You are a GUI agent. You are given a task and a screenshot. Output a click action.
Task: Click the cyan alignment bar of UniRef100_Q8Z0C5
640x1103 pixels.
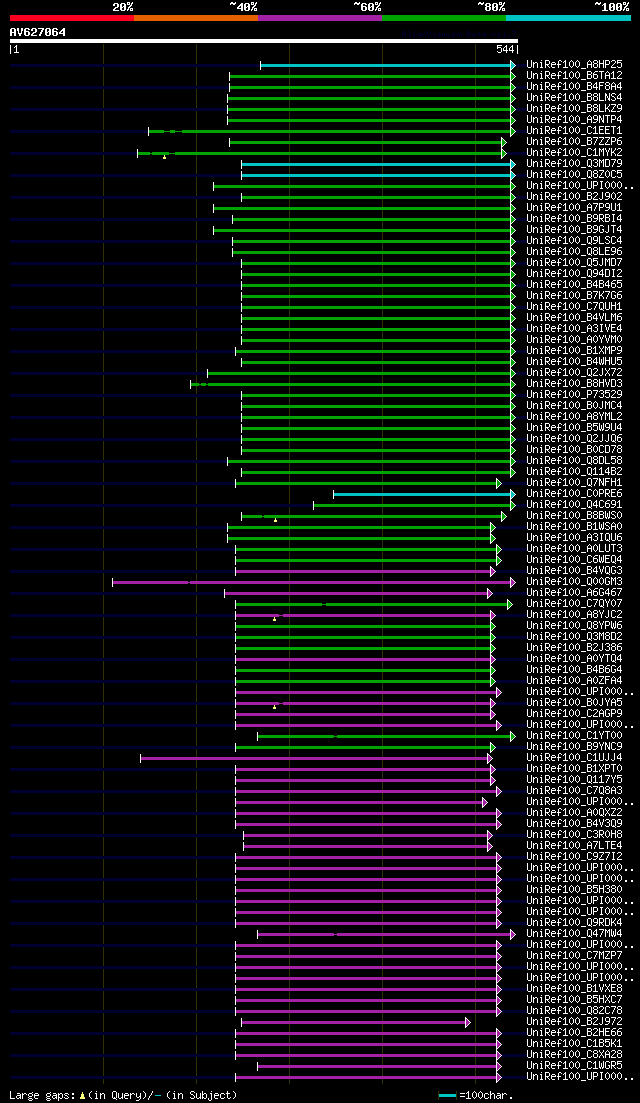point(378,174)
